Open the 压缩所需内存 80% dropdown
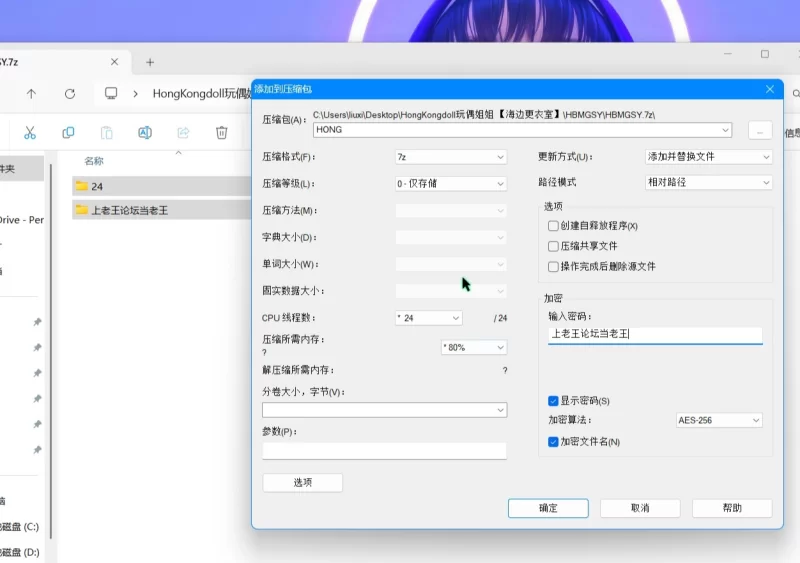800x563 pixels. 473,348
